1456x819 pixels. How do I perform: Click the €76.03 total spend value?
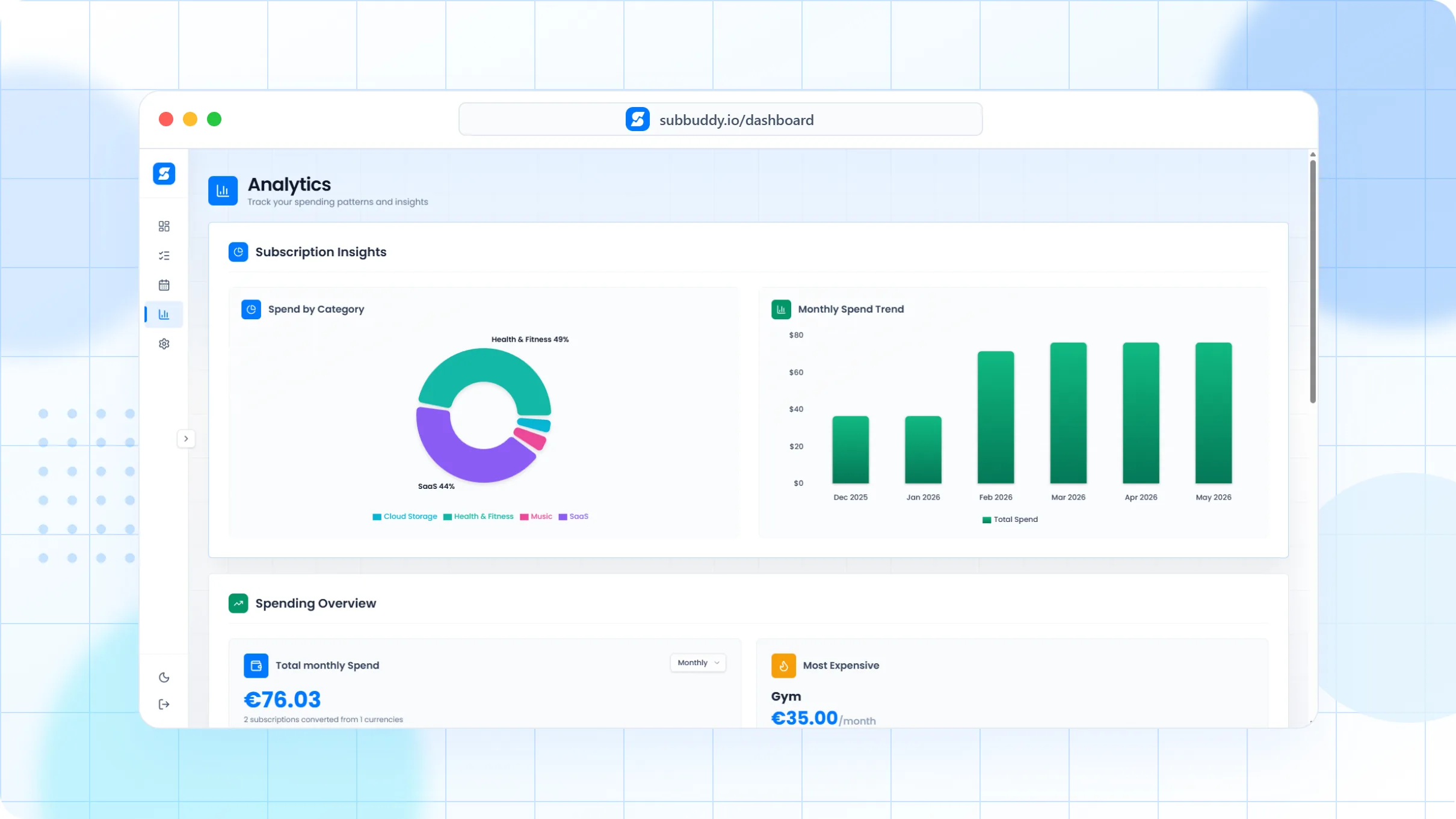(x=282, y=699)
